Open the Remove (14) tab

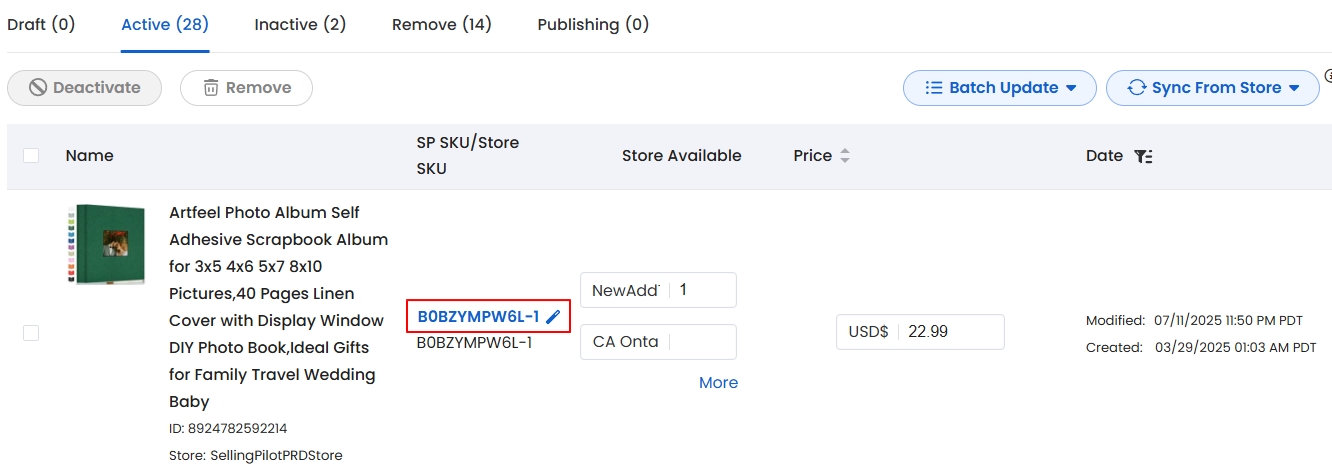pyautogui.click(x=442, y=24)
